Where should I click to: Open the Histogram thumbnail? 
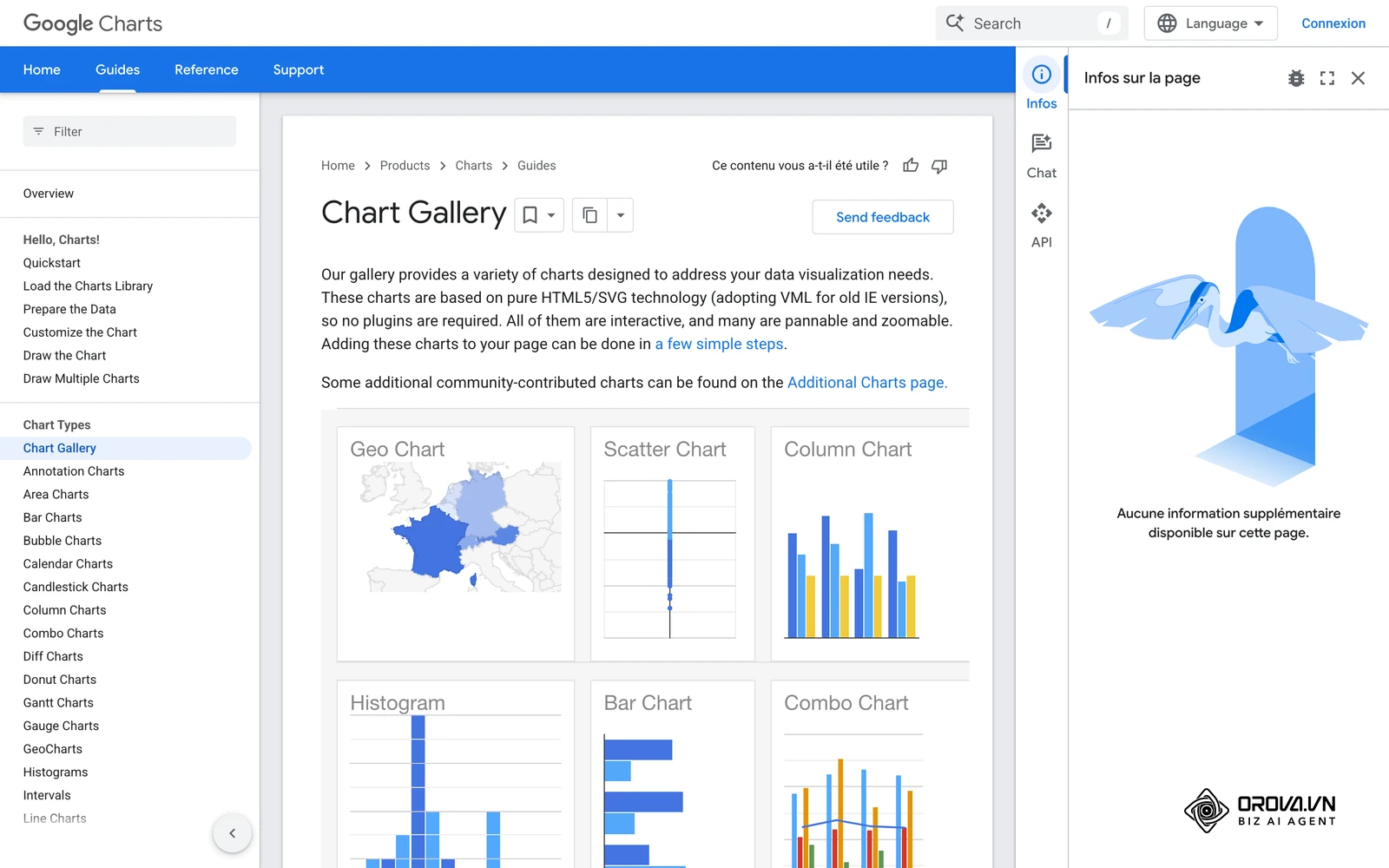(x=456, y=774)
